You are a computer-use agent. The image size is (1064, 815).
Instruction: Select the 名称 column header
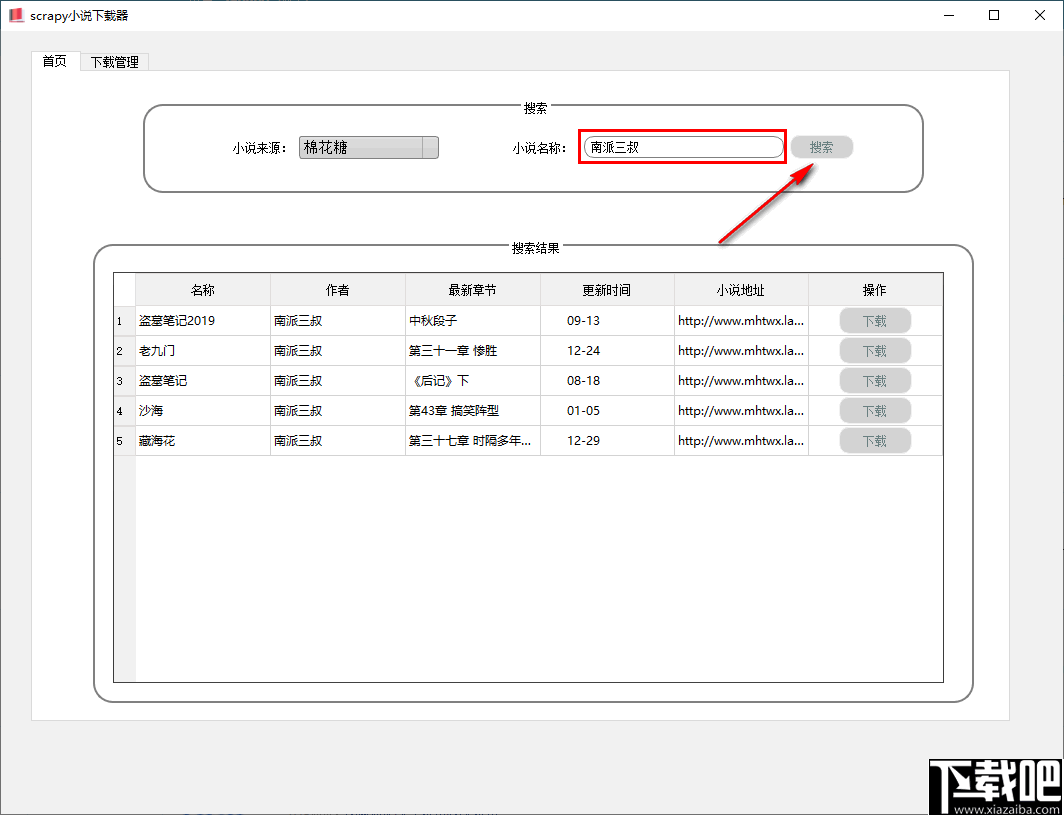coord(202,289)
